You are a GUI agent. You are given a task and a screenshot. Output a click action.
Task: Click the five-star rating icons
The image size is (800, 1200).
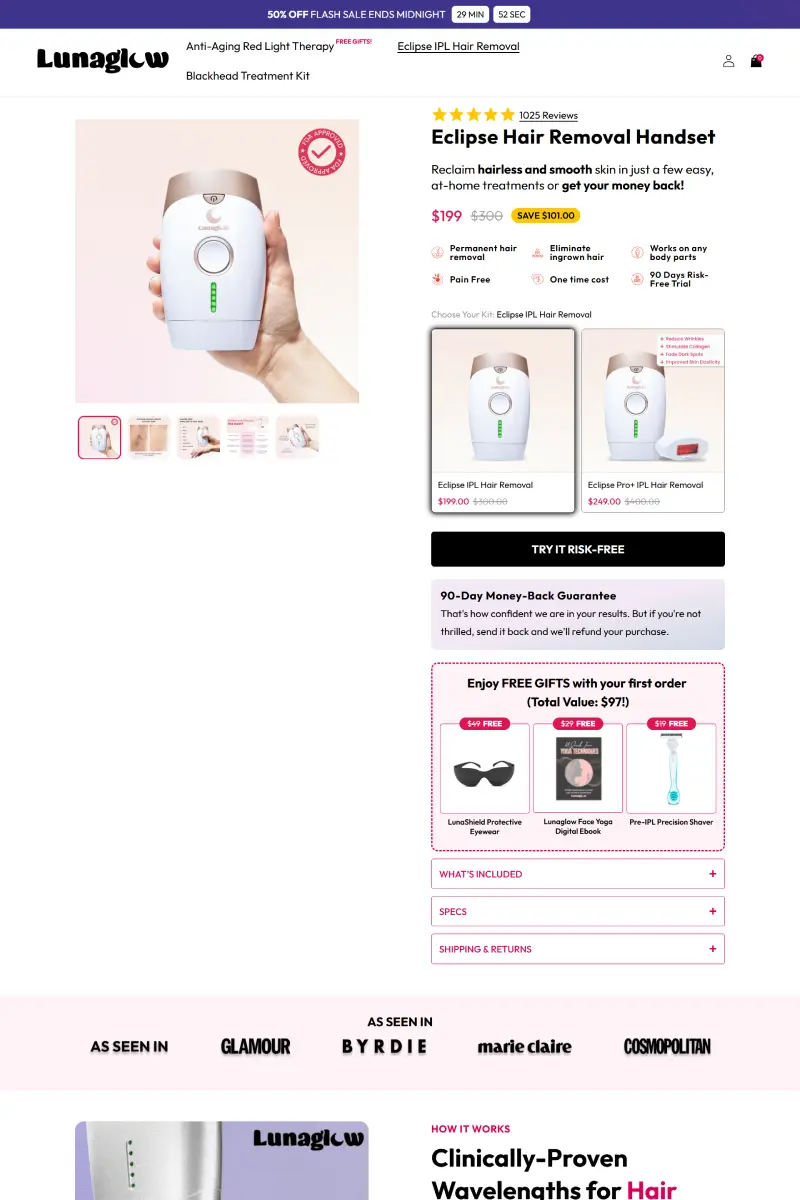pos(473,115)
